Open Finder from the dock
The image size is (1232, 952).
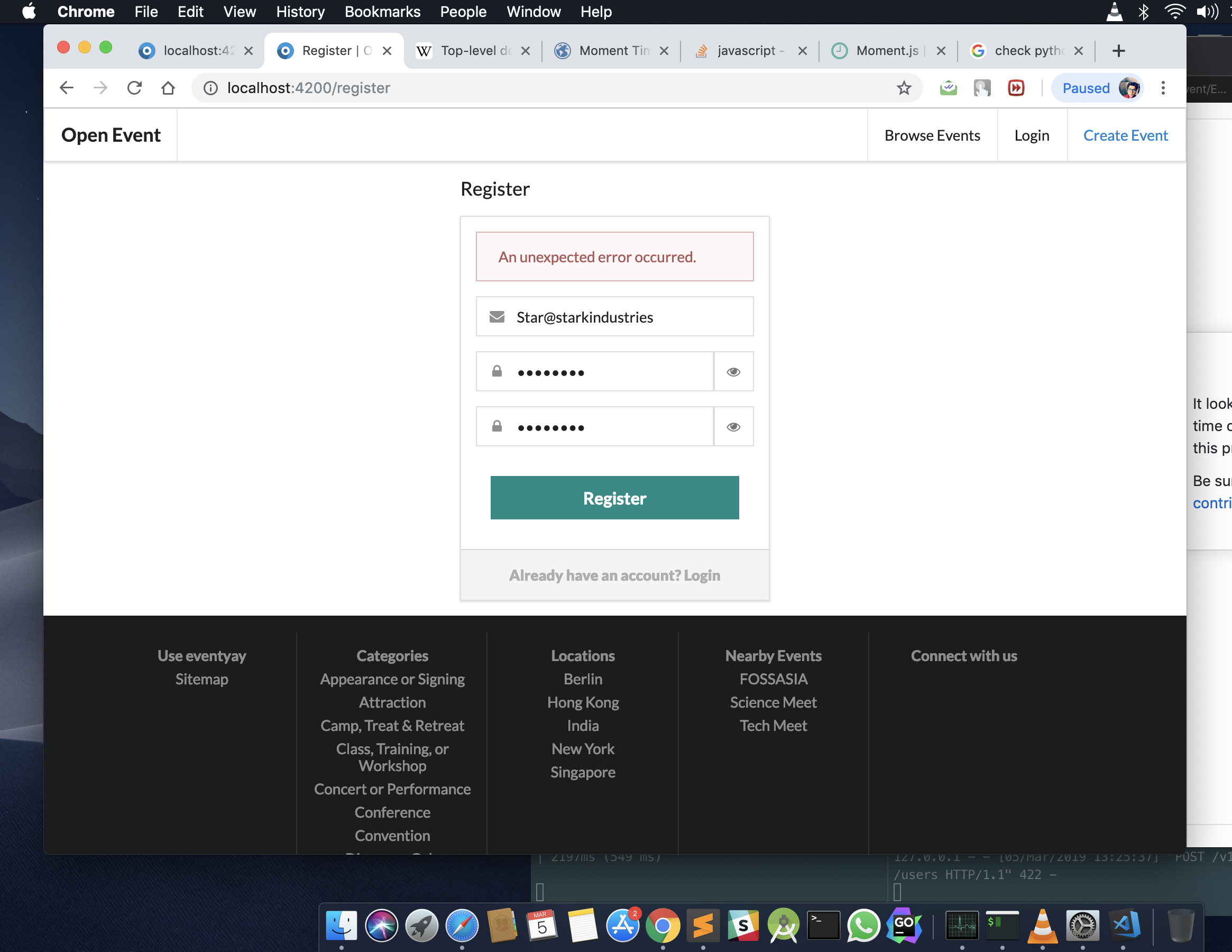click(x=341, y=926)
